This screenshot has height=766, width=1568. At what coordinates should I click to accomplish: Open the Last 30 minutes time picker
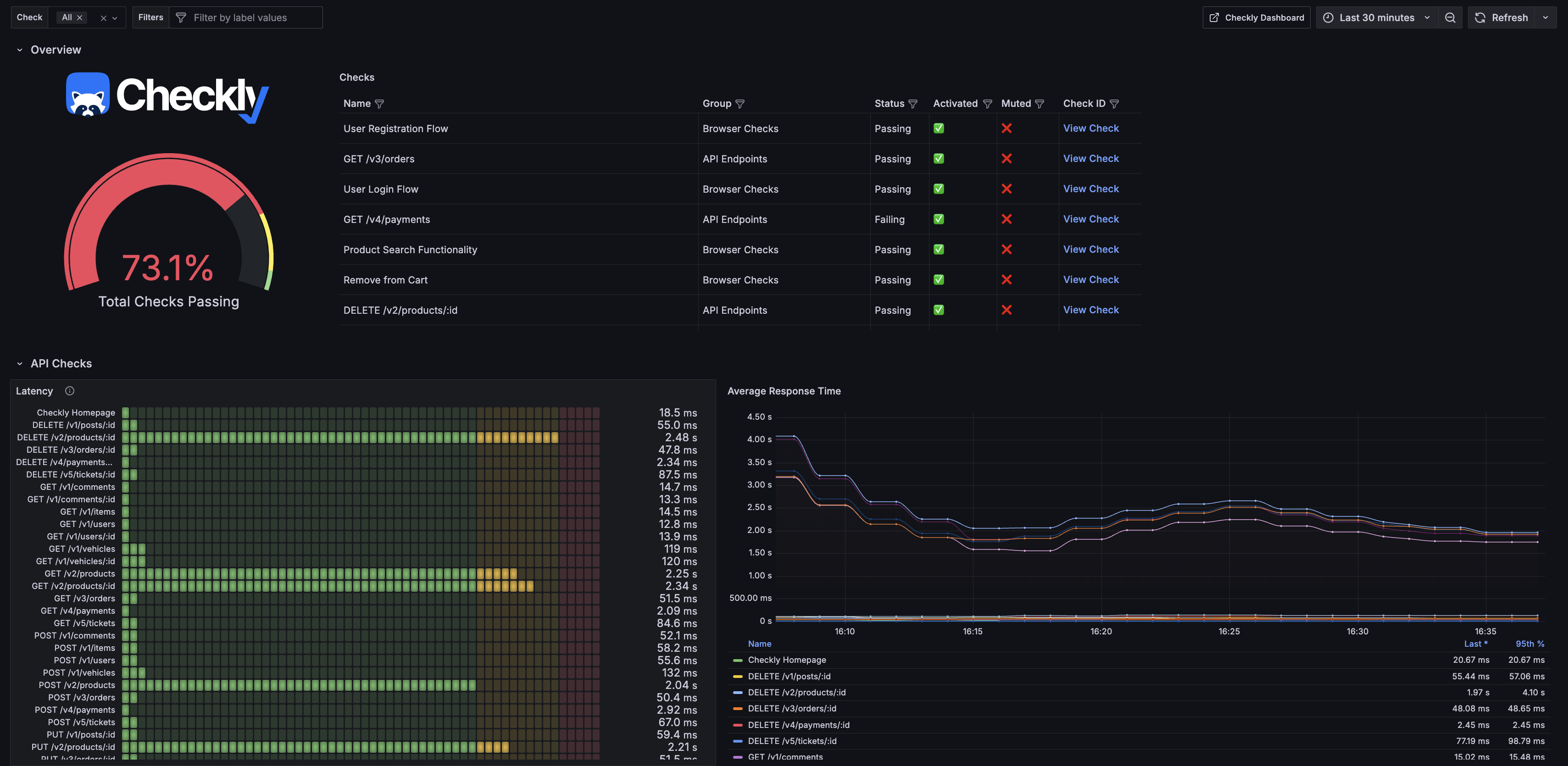point(1376,17)
